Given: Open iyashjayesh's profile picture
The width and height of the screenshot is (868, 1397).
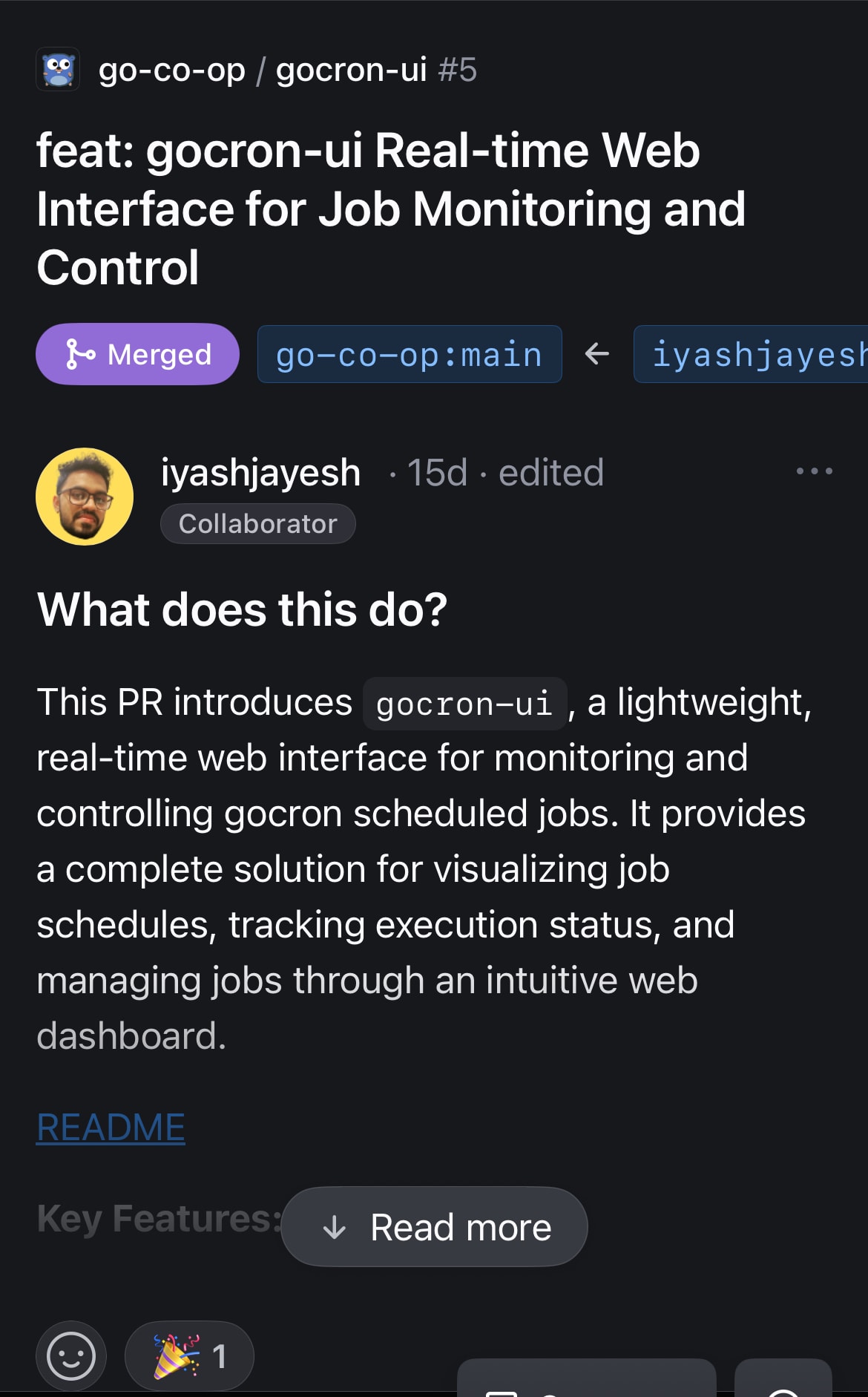Looking at the screenshot, I should click(85, 496).
